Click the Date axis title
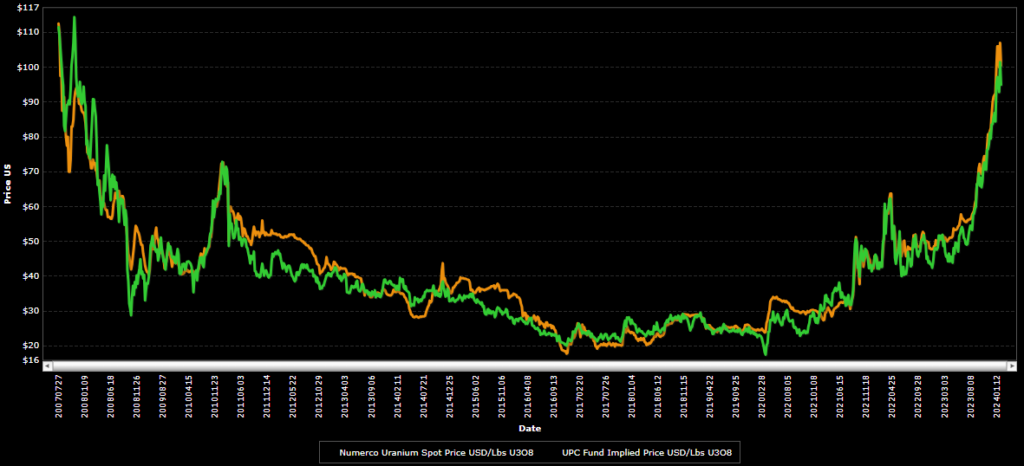This screenshot has height=466, width=1024. [530, 429]
